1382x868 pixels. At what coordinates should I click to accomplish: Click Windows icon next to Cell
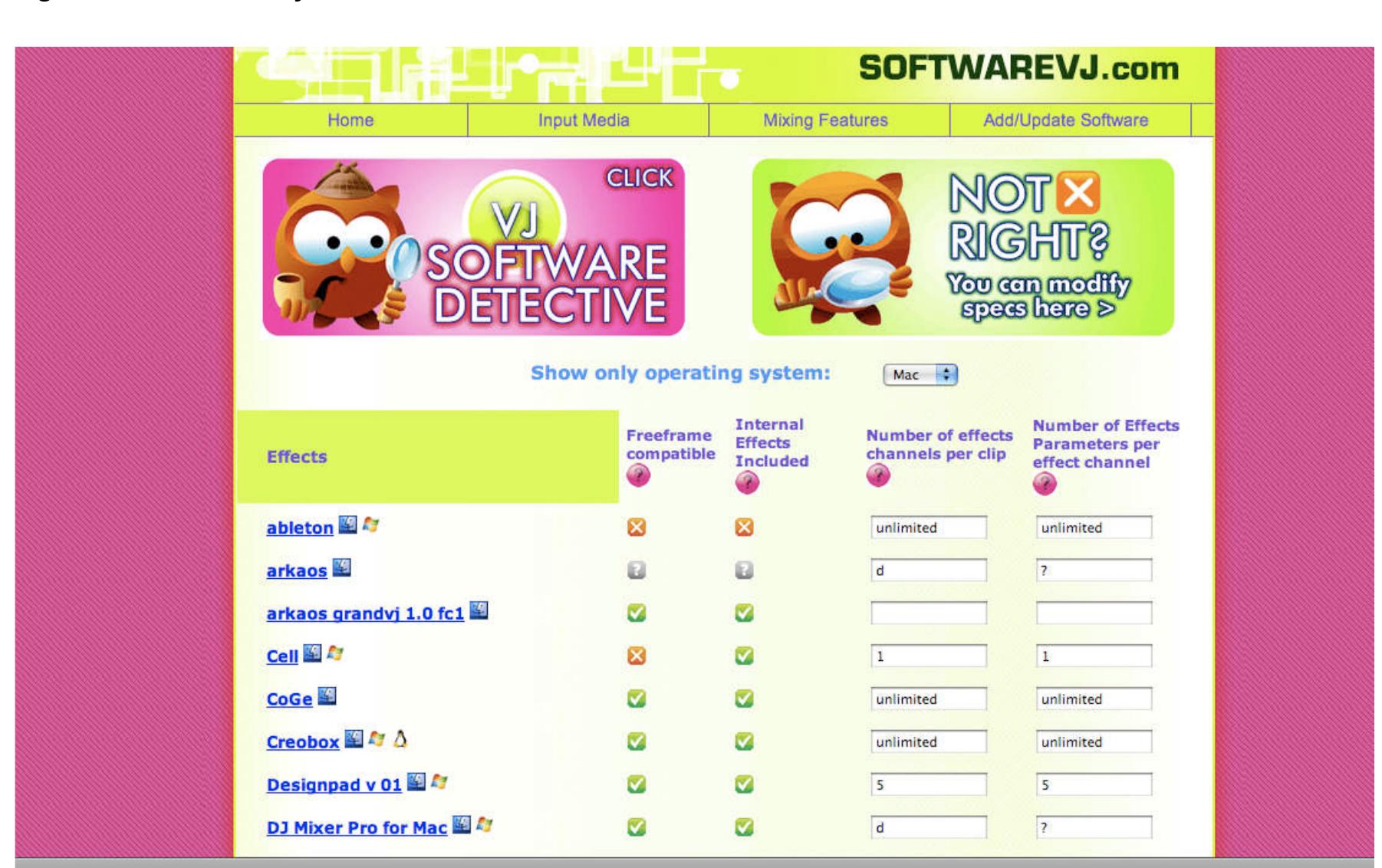point(335,654)
